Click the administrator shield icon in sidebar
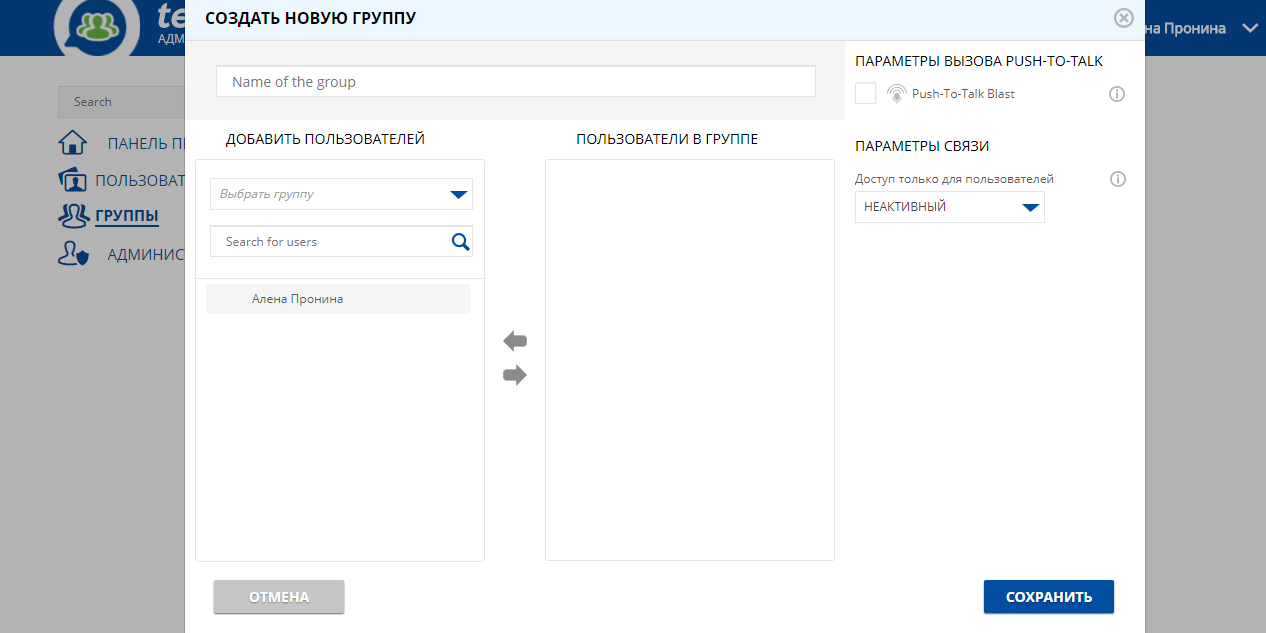The width and height of the screenshot is (1266, 633). tap(73, 254)
